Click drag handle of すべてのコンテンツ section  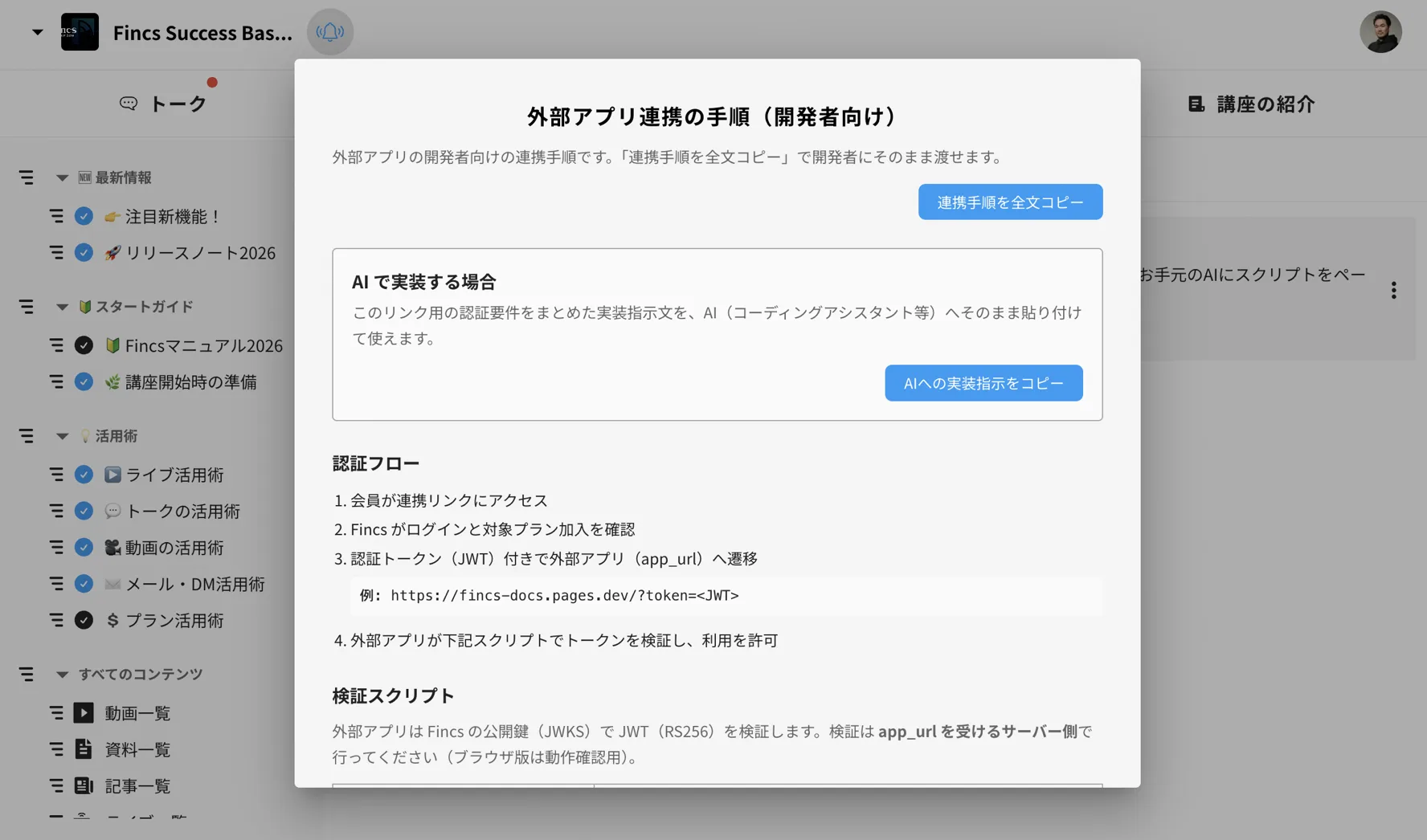[27, 675]
